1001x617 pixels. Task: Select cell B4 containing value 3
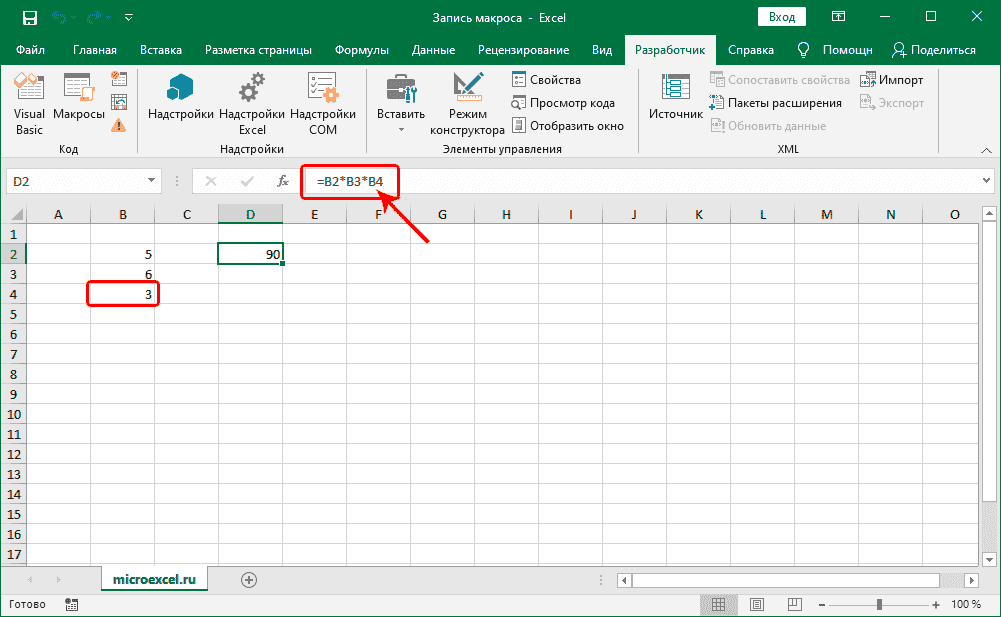tap(122, 294)
